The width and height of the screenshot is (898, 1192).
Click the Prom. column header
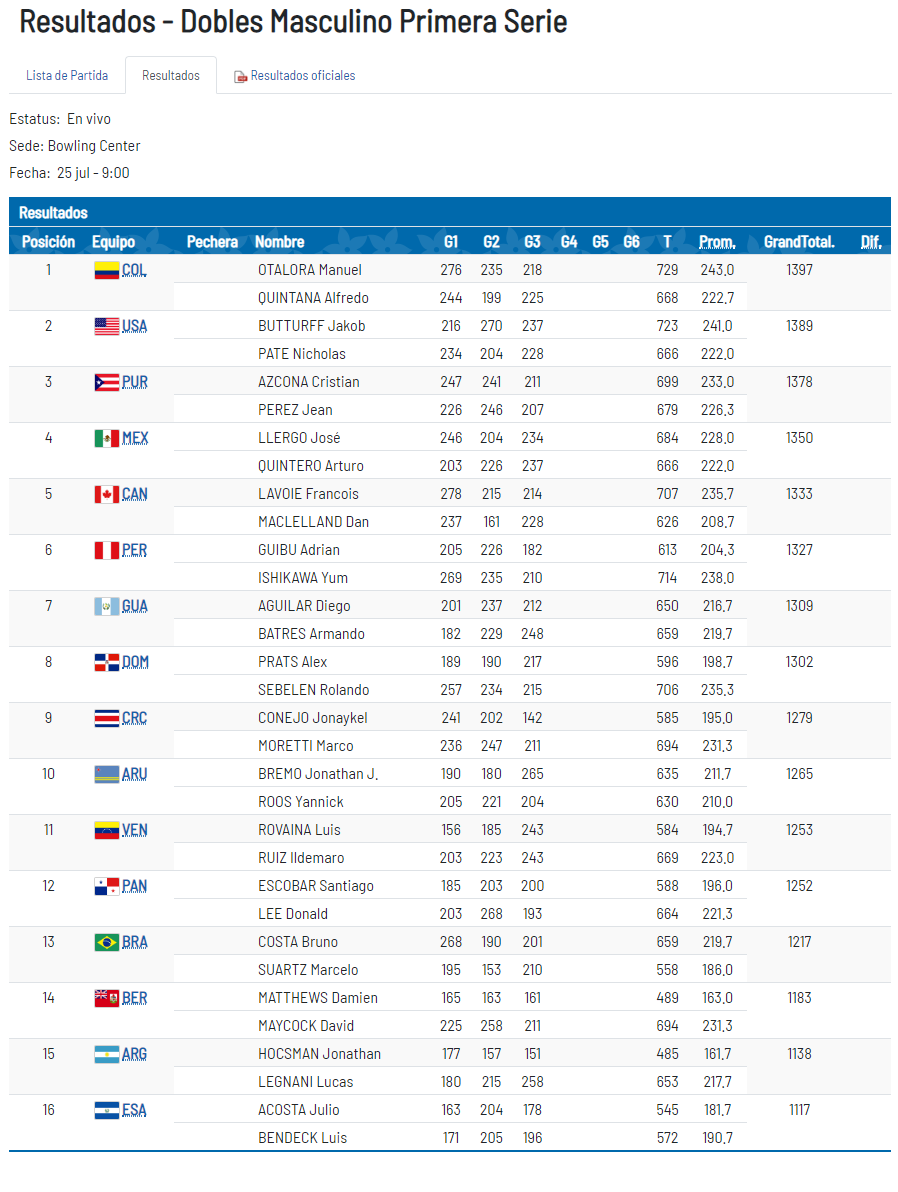click(x=716, y=242)
